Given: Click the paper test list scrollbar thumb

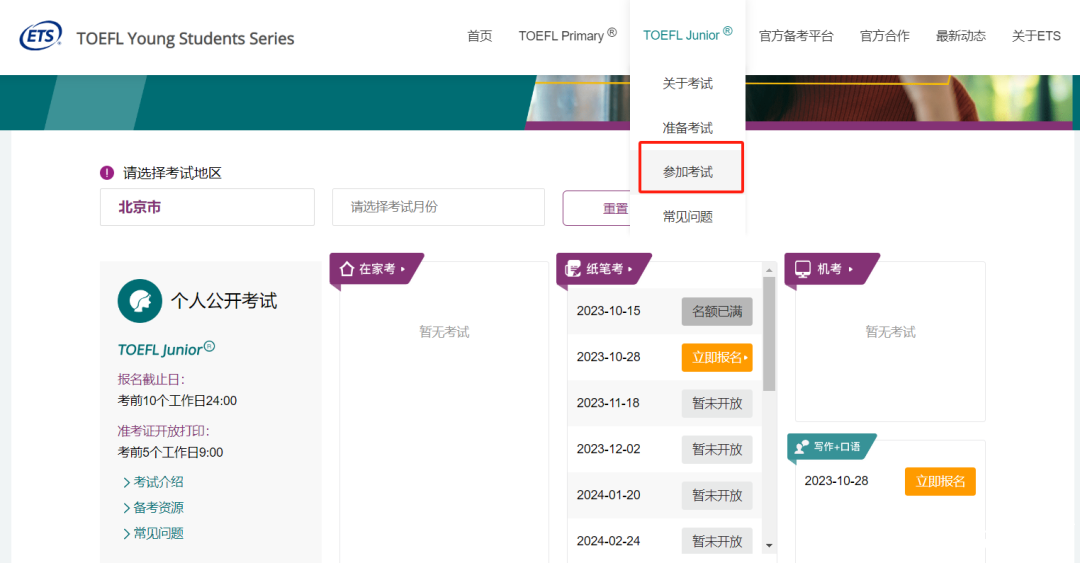Looking at the screenshot, I should [x=769, y=333].
